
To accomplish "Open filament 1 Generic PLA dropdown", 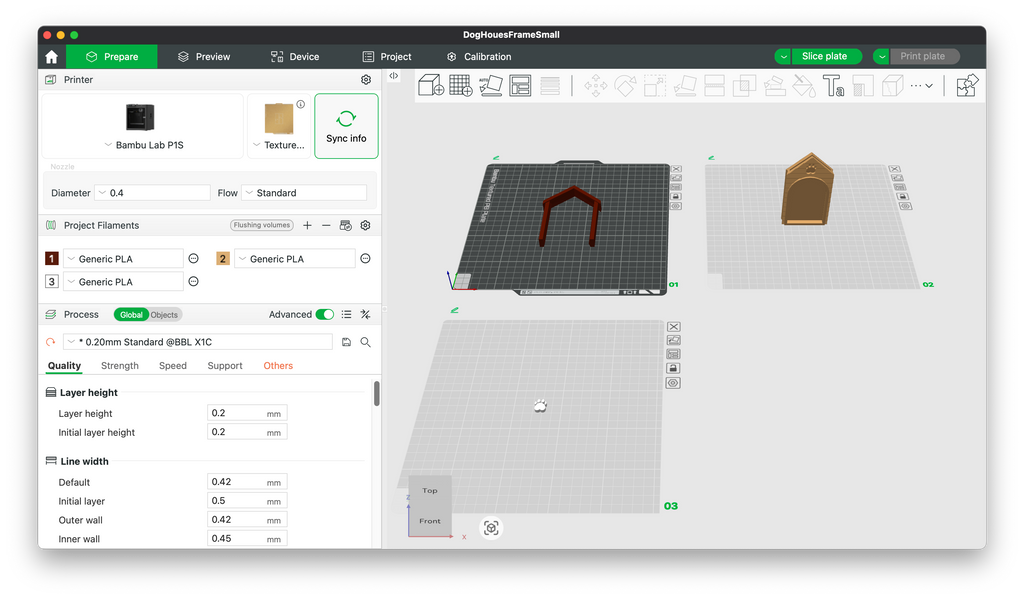I will [x=123, y=259].
